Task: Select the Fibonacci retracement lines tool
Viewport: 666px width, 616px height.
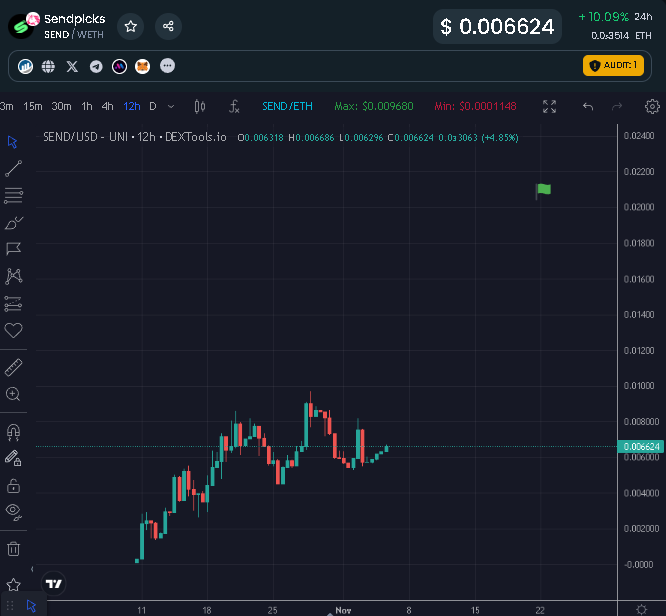Action: click(13, 195)
